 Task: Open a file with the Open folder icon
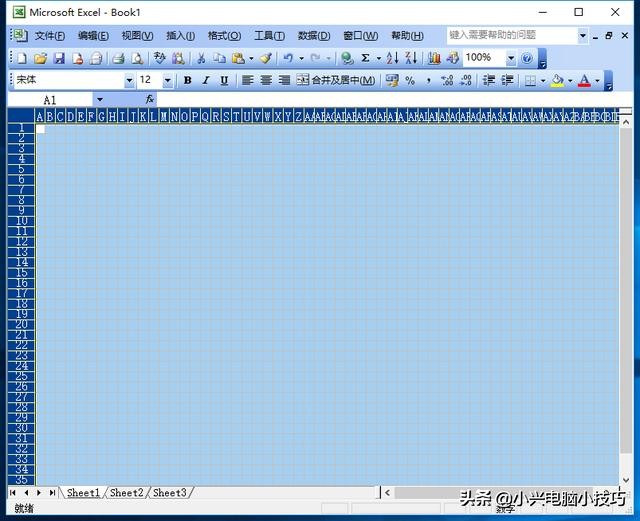tap(40, 58)
